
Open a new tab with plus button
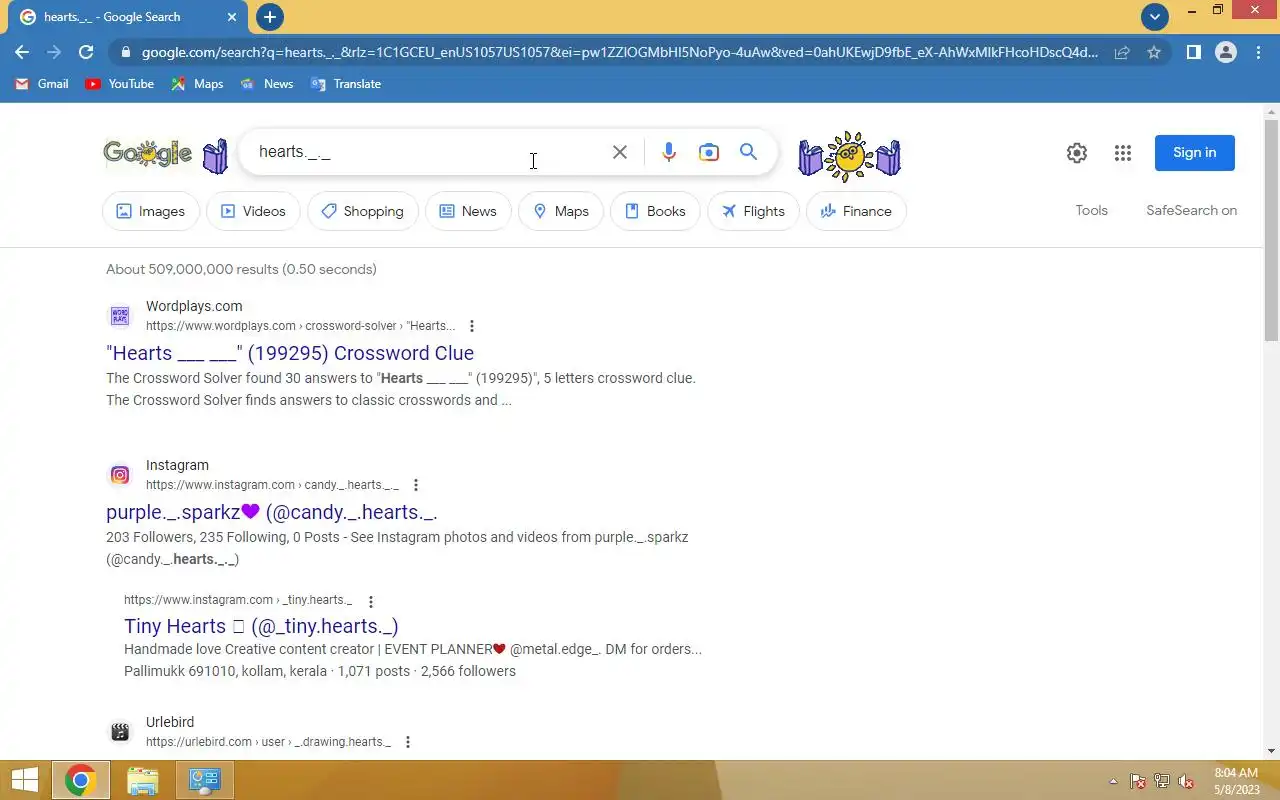[270, 17]
